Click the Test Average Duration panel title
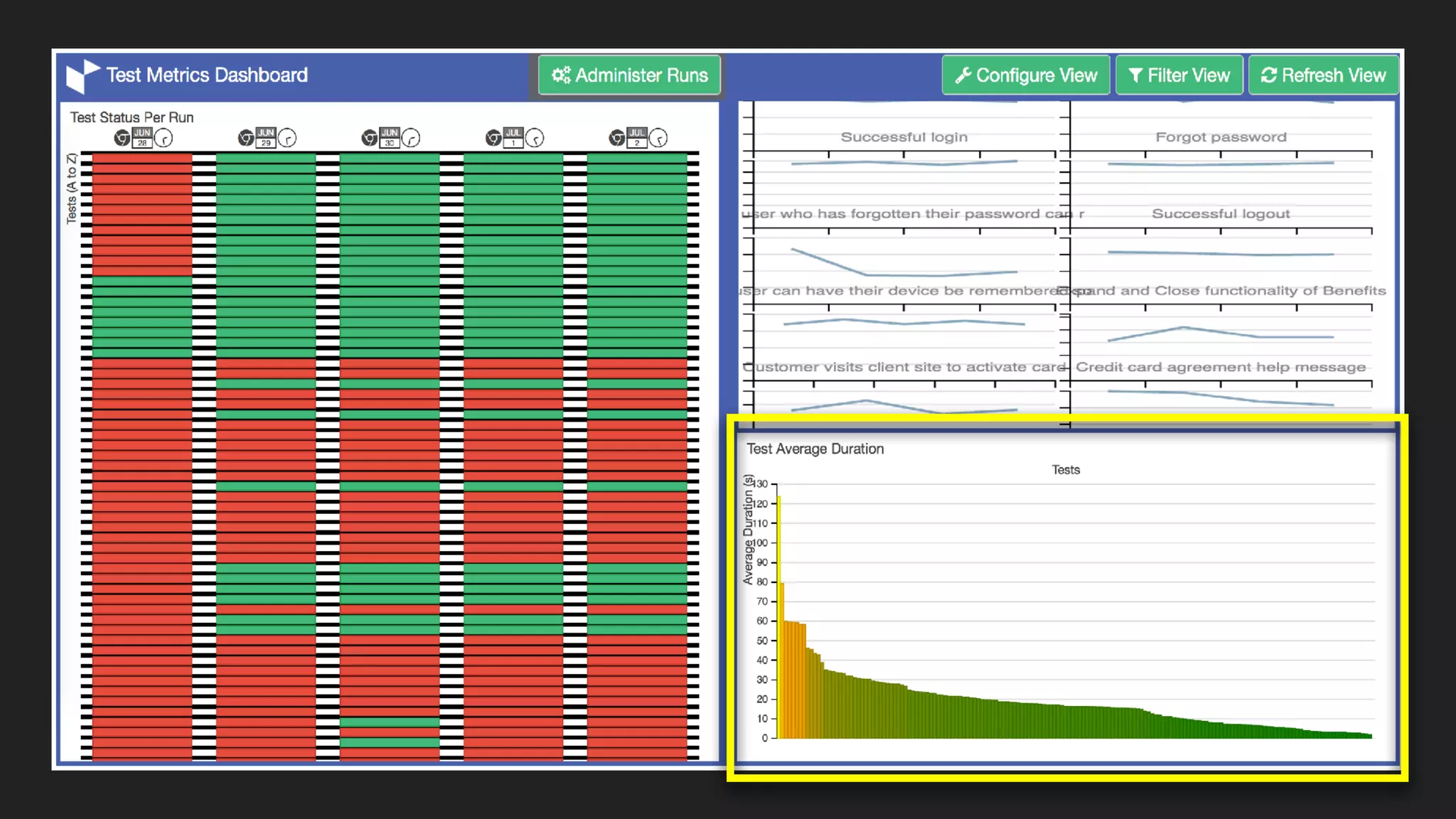Screen dimensions: 1456x819 coord(815,449)
